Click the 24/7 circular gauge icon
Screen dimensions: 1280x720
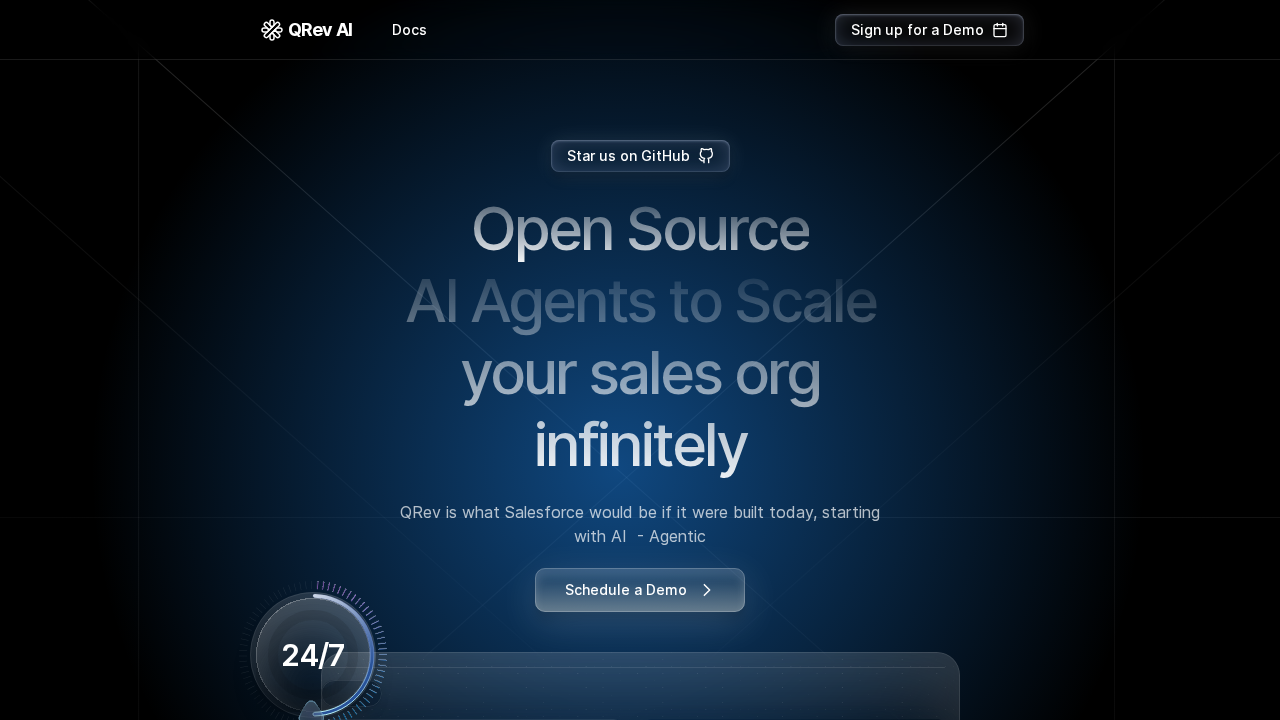point(313,655)
